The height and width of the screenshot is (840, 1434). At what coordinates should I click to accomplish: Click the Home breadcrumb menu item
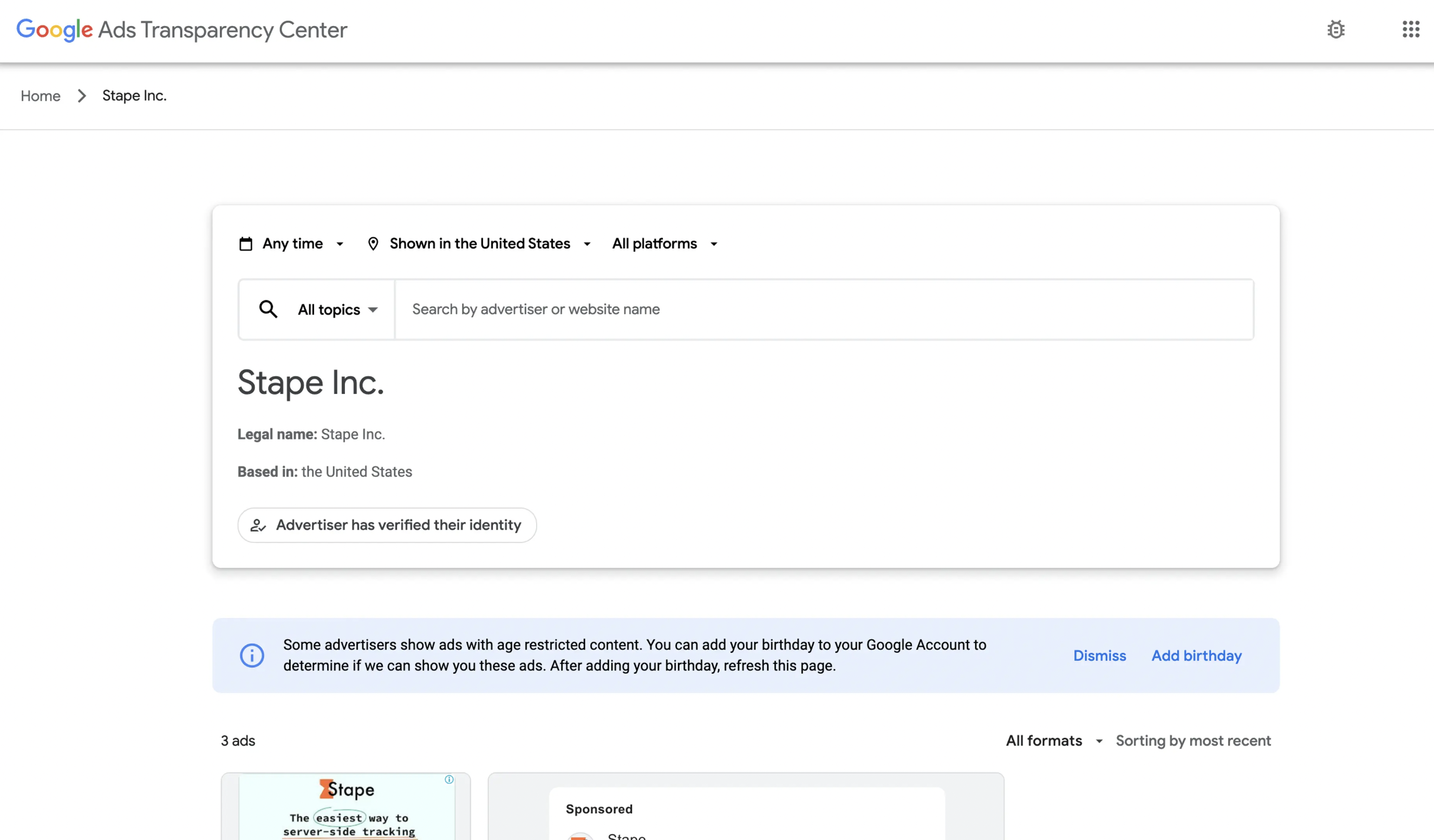pyautogui.click(x=40, y=96)
